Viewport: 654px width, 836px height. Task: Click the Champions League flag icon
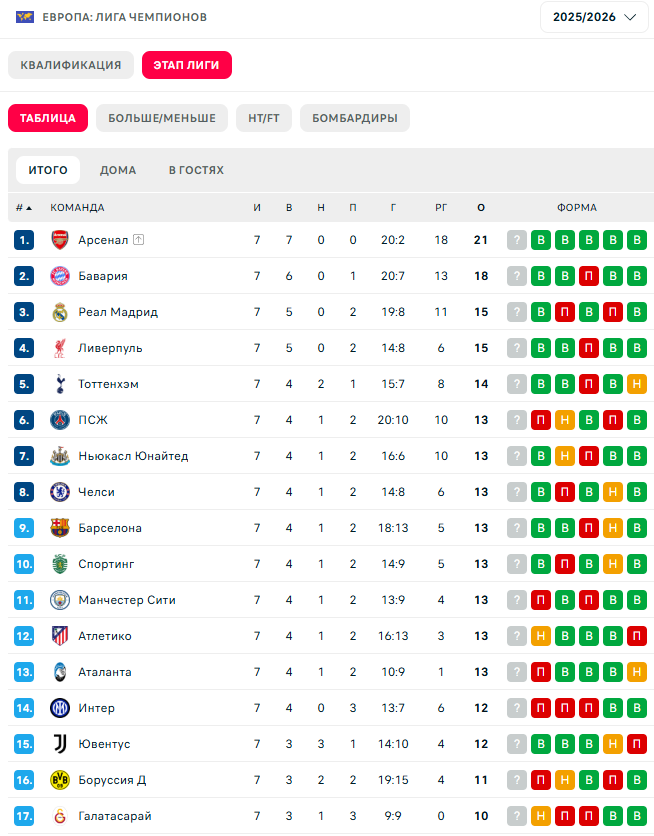(25, 17)
